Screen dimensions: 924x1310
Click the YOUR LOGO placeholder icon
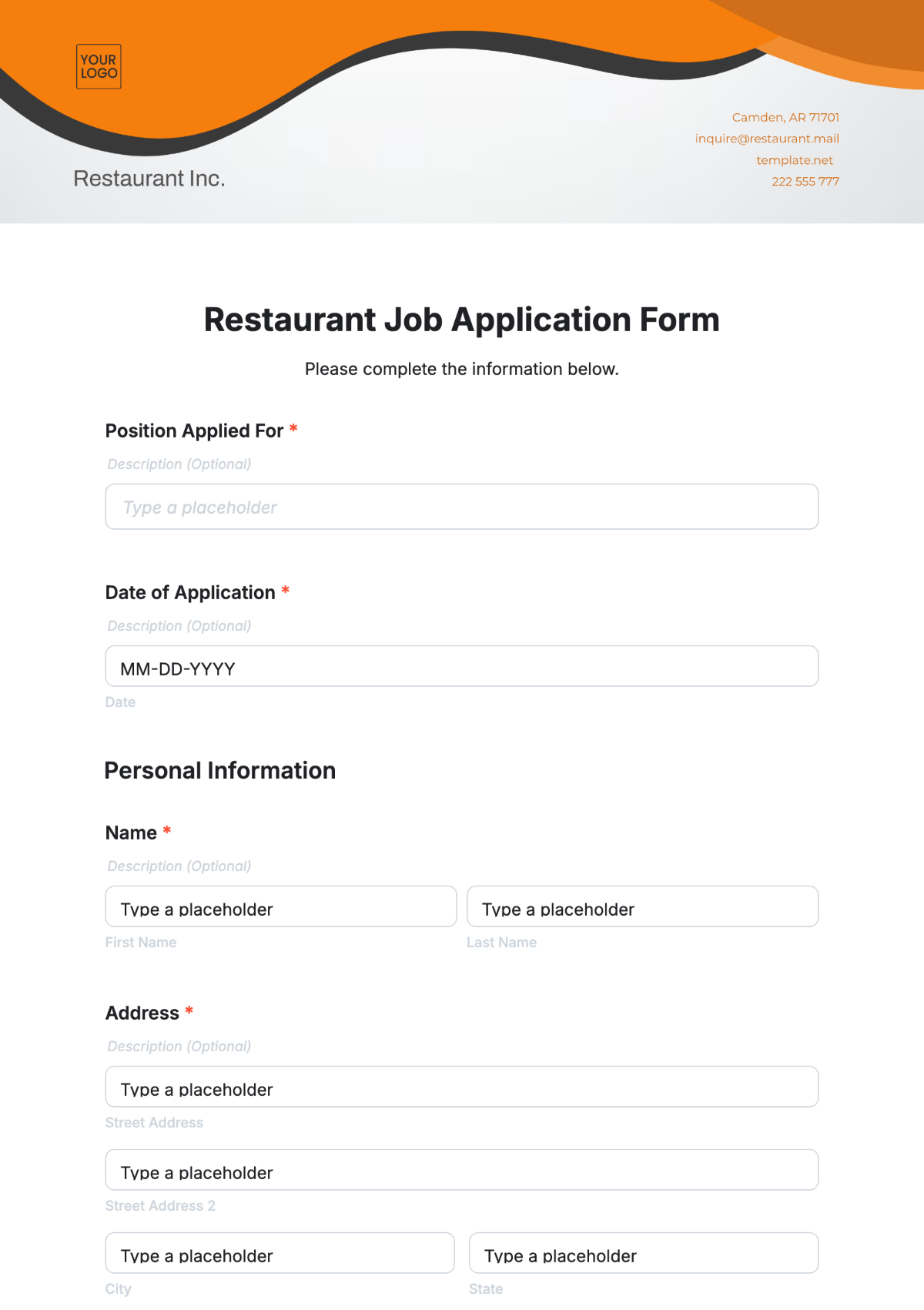pos(99,66)
